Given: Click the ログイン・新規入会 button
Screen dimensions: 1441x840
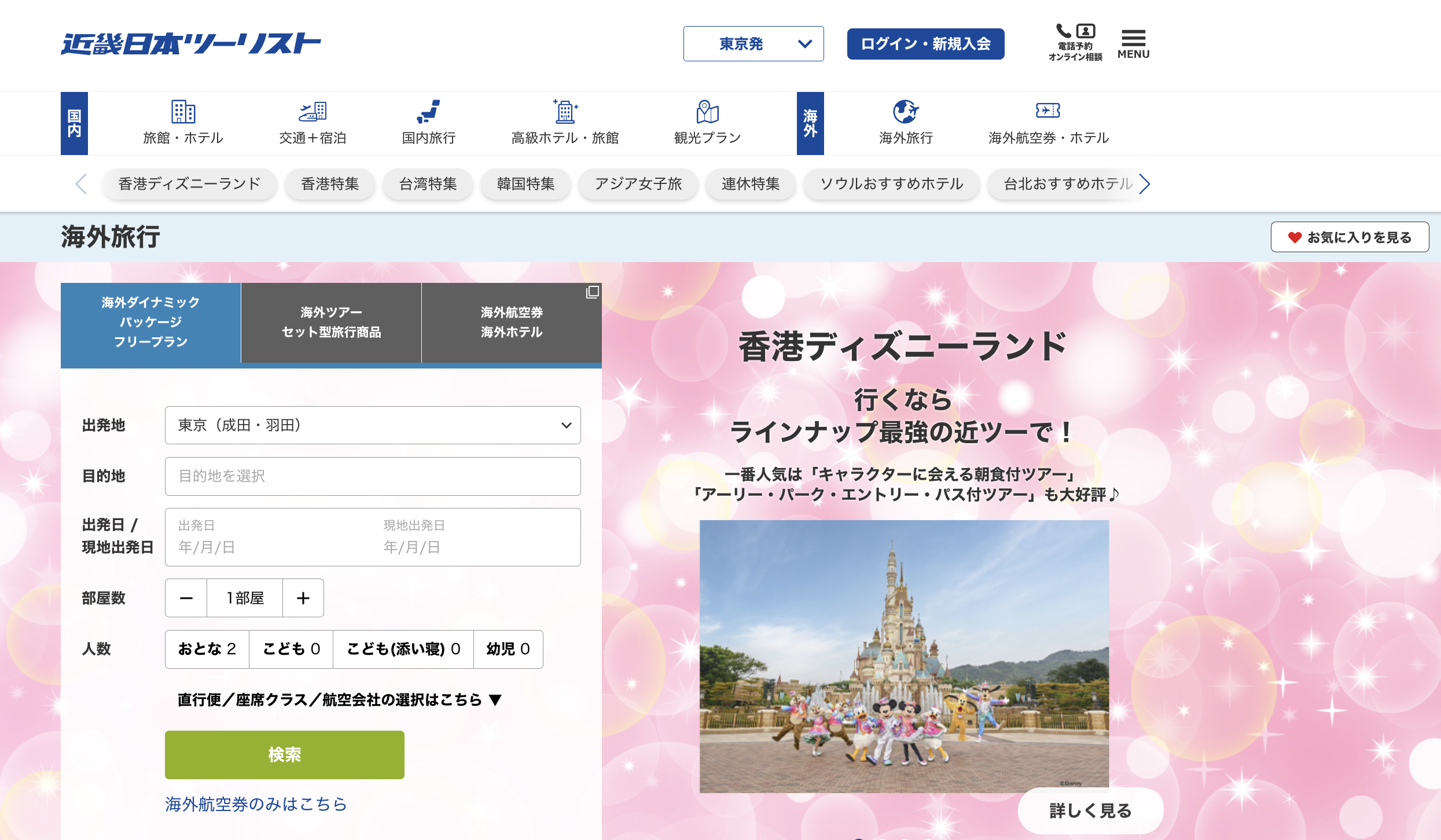Looking at the screenshot, I should (925, 44).
